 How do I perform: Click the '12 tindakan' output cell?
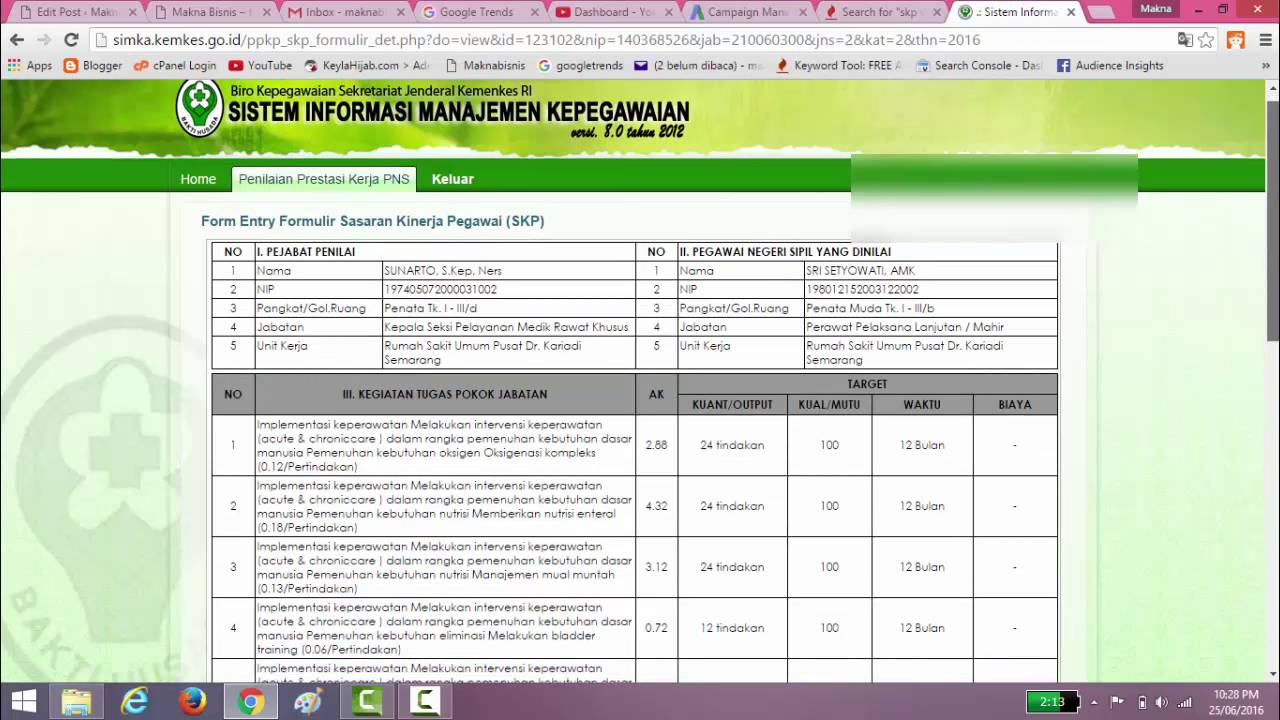732,628
